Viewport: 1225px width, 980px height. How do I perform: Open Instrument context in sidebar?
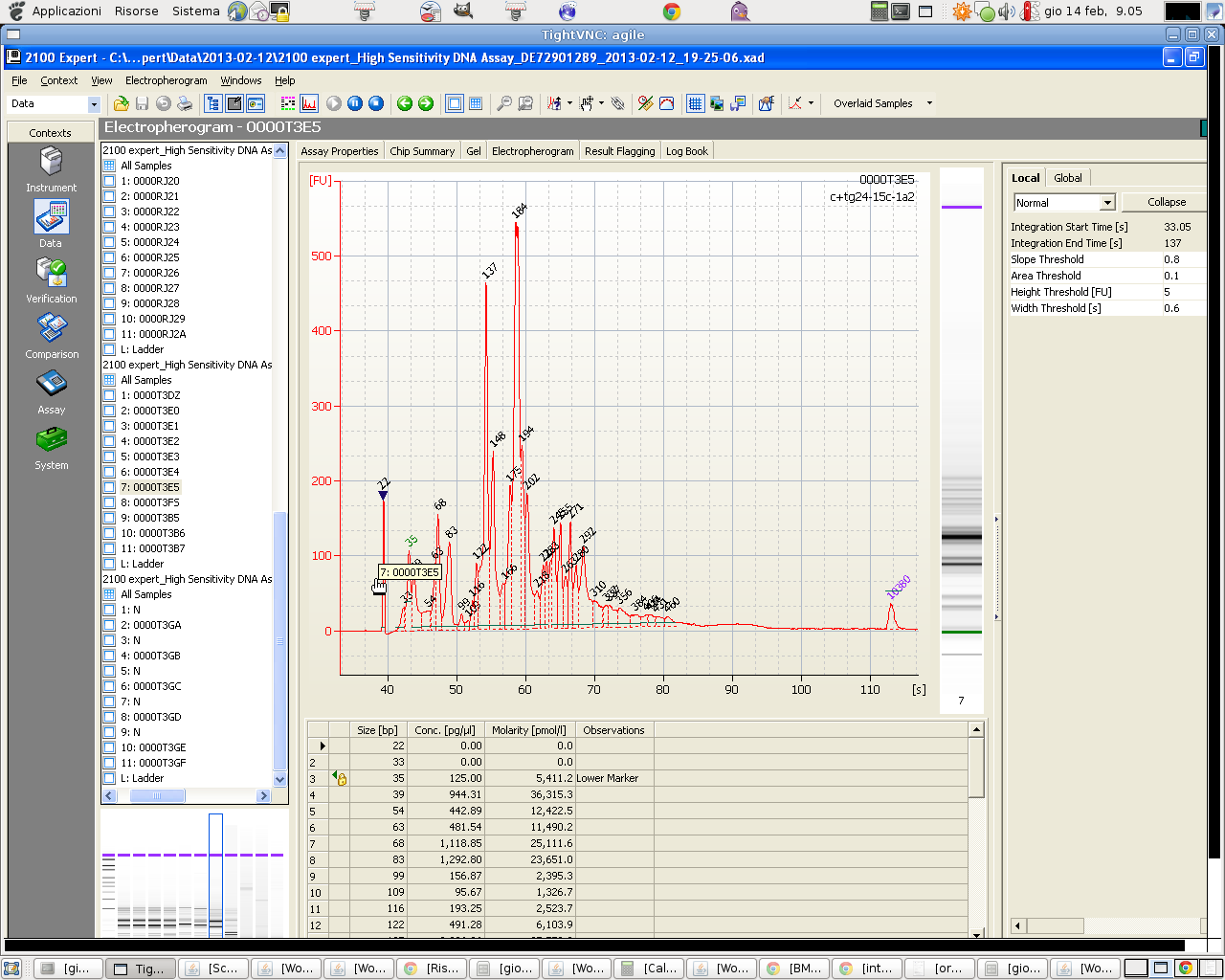click(52, 169)
